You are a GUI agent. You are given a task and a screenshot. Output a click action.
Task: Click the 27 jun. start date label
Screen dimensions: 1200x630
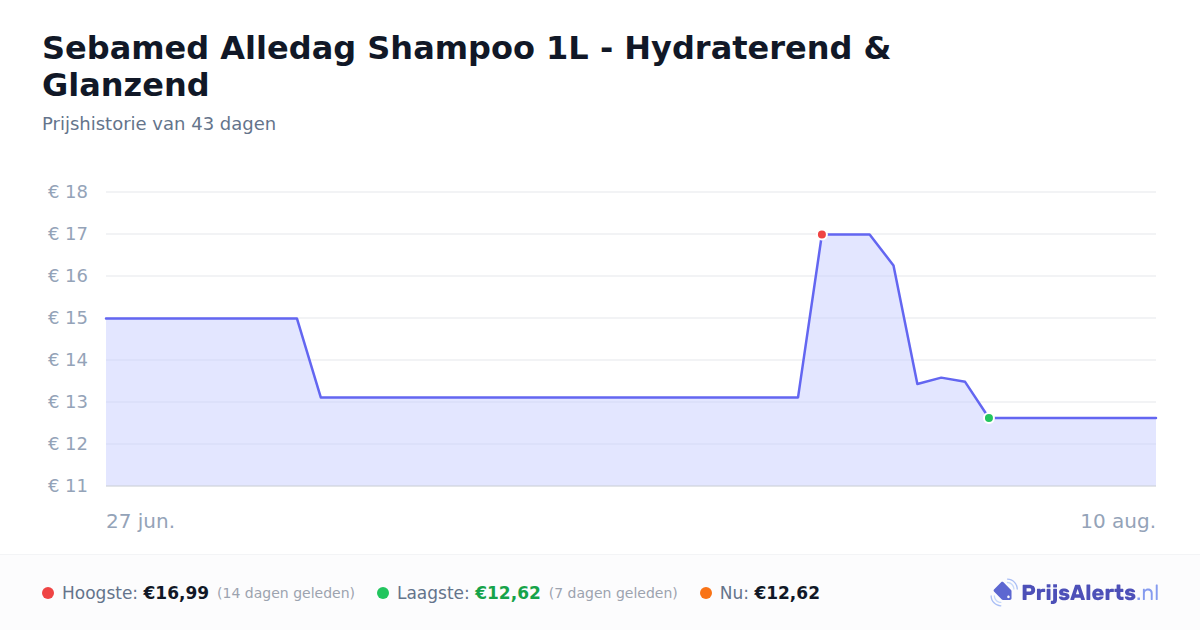[x=140, y=521]
